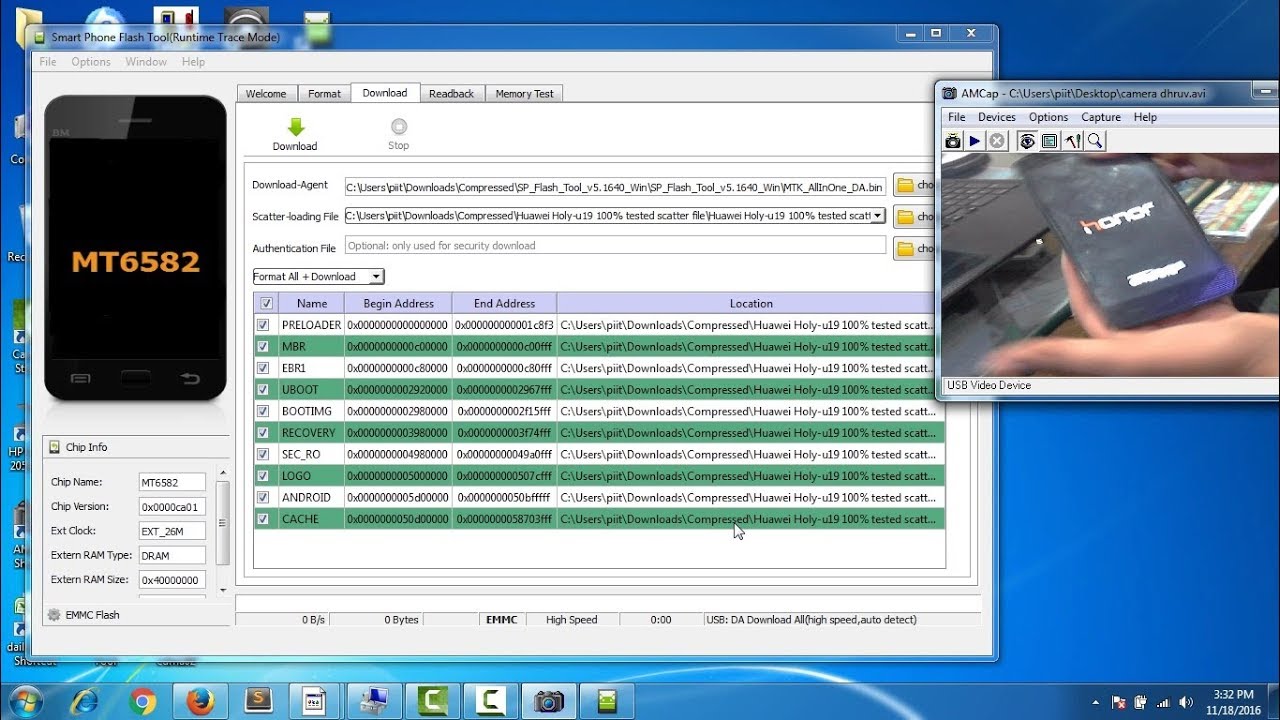The height and width of the screenshot is (720, 1280).
Task: Uncheck the ANDROID partition checkbox
Action: click(263, 497)
